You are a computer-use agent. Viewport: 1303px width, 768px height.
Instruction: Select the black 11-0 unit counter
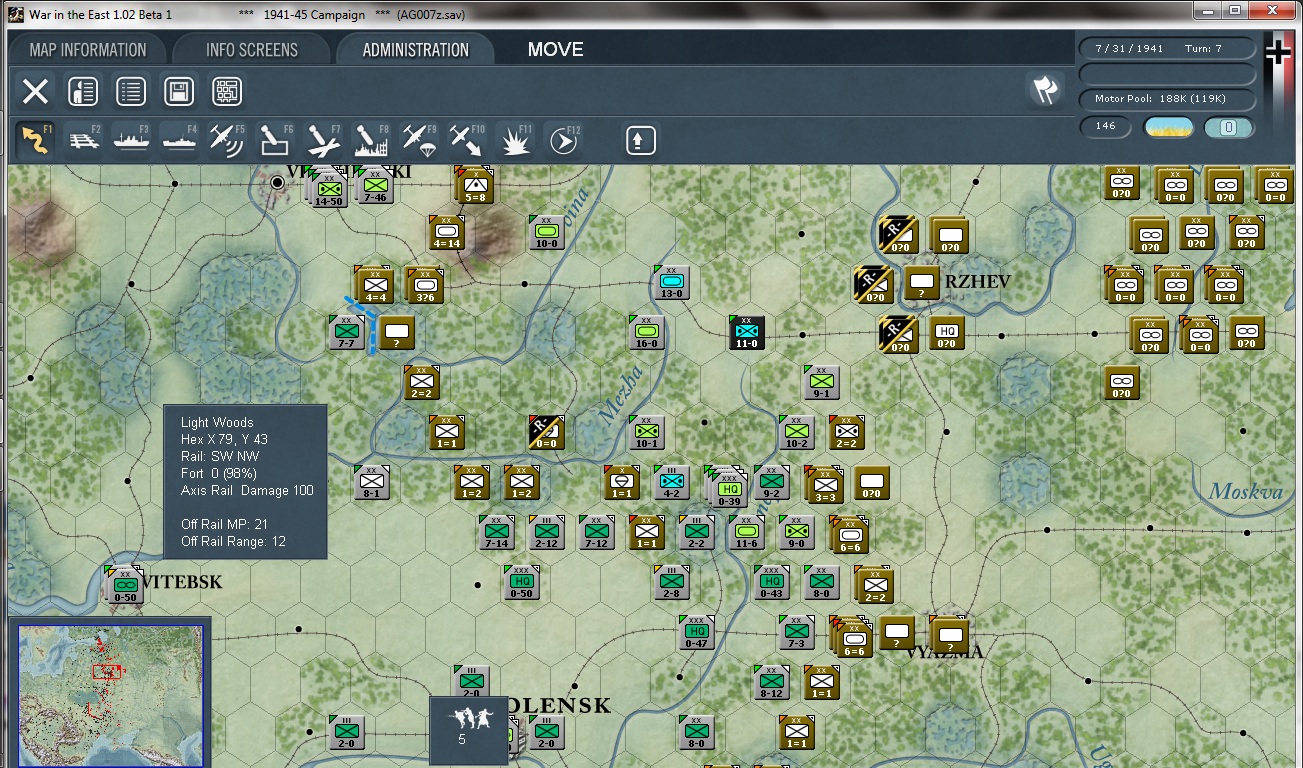[747, 333]
